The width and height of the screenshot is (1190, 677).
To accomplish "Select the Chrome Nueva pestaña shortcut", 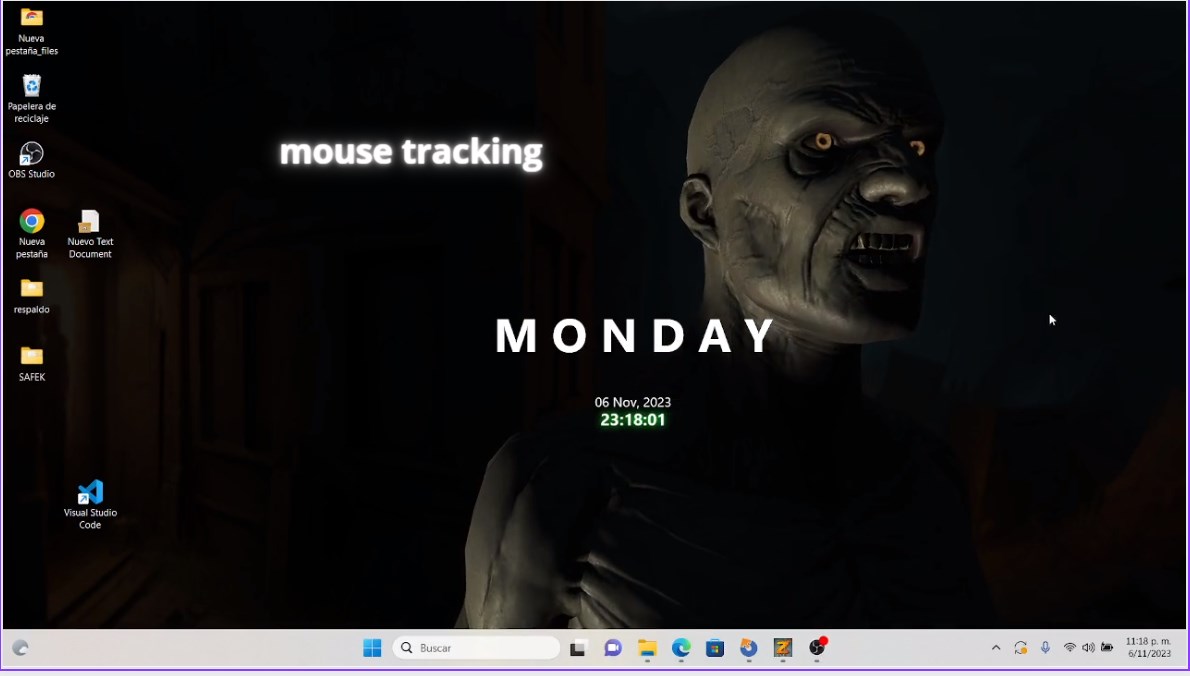I will (31, 234).
